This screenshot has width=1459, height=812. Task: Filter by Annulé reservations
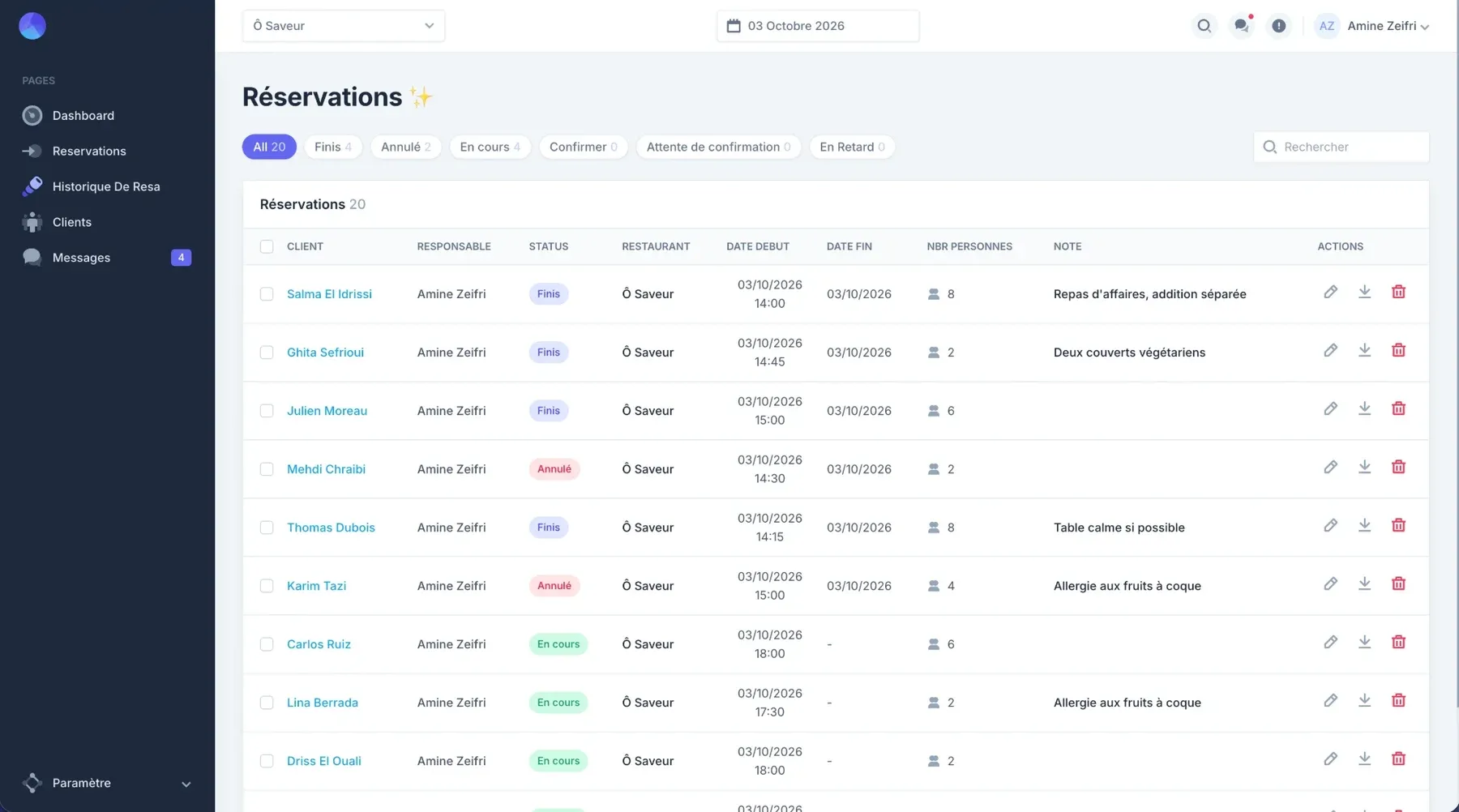pyautogui.click(x=406, y=147)
